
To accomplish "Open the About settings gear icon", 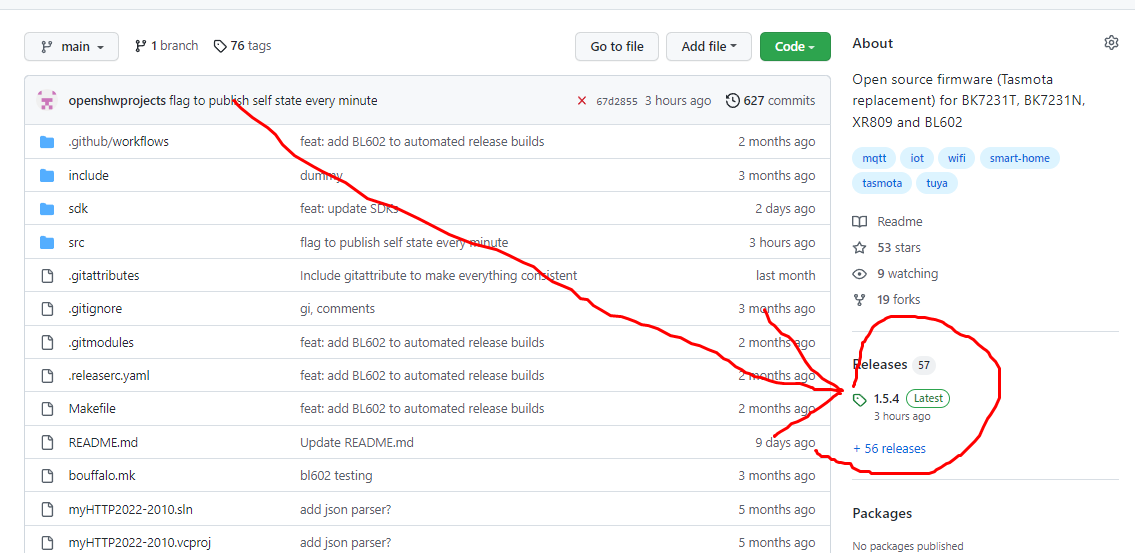I will point(1111,43).
